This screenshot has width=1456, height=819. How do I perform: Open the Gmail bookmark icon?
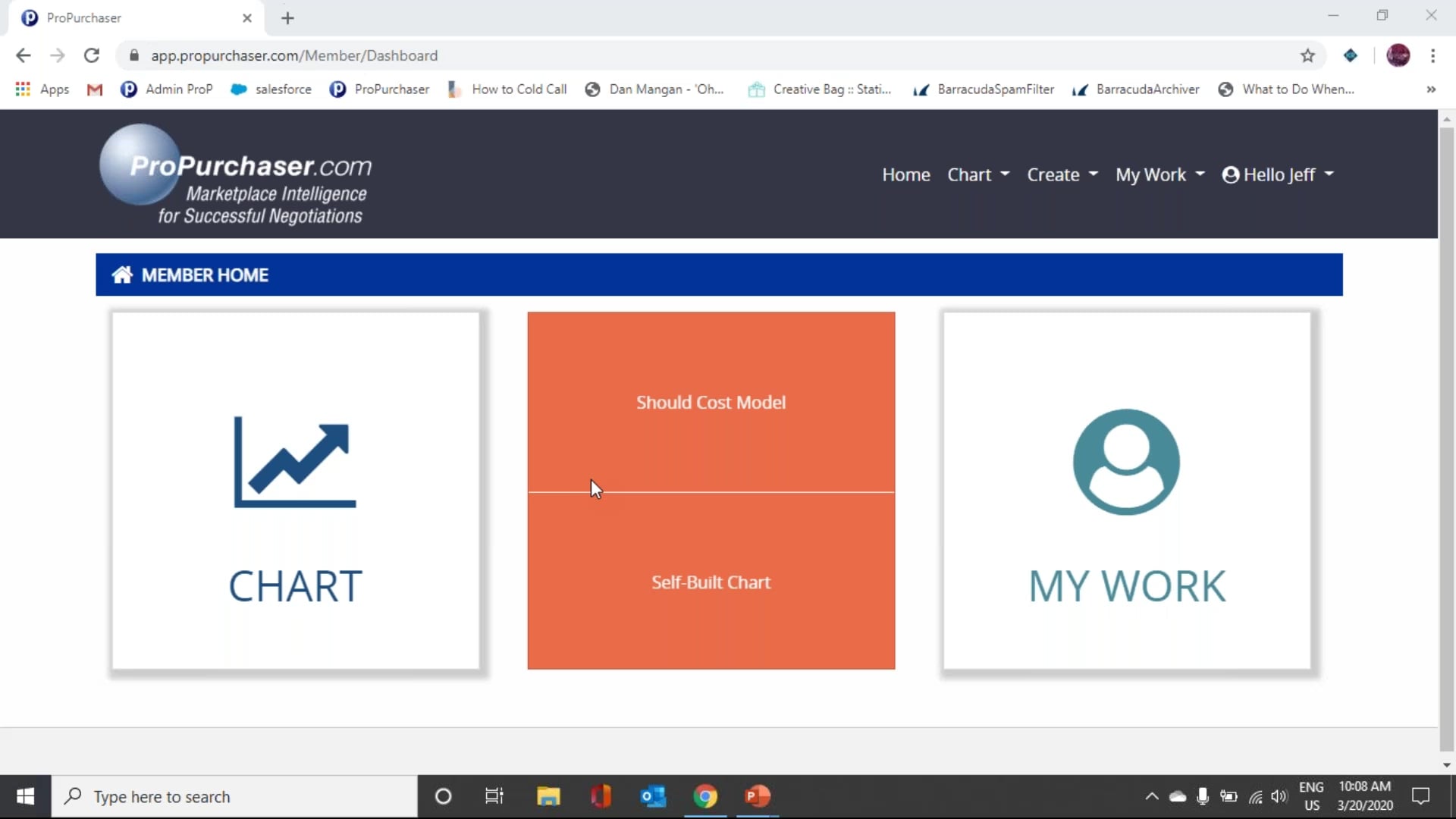[95, 89]
